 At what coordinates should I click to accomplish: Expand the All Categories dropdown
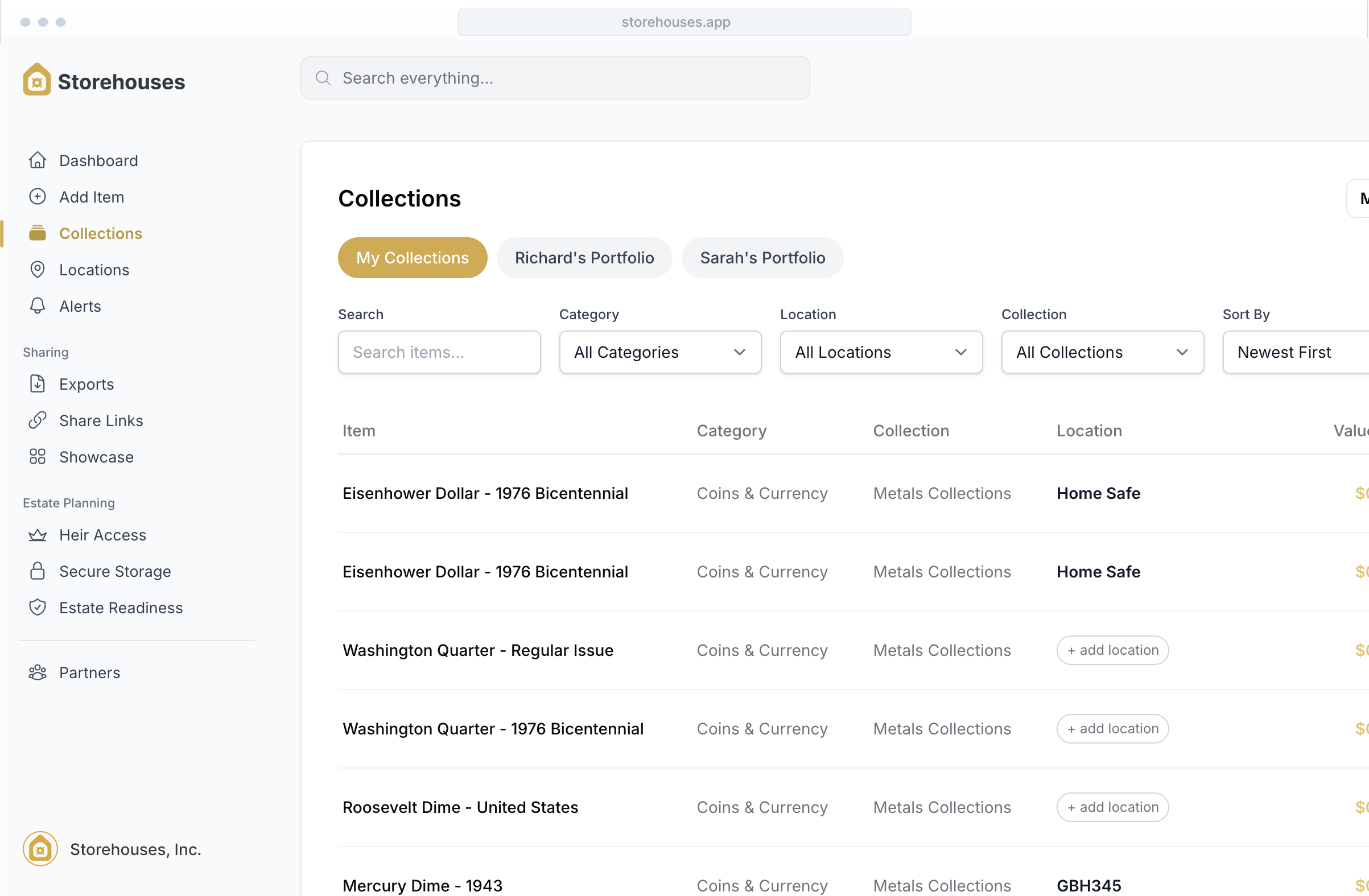[660, 352]
